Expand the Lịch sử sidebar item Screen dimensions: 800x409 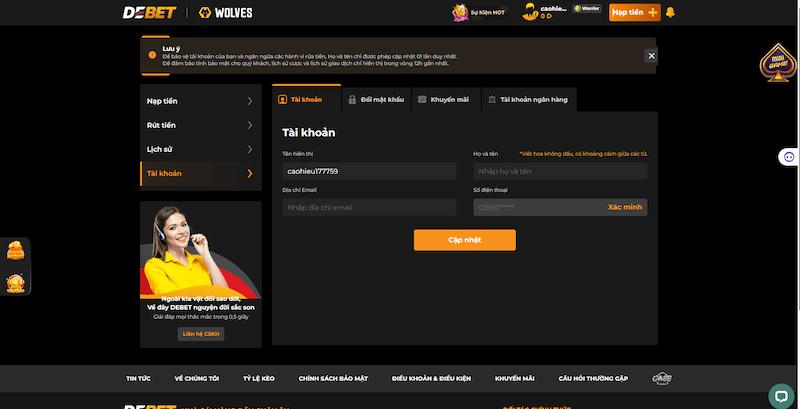pos(199,149)
